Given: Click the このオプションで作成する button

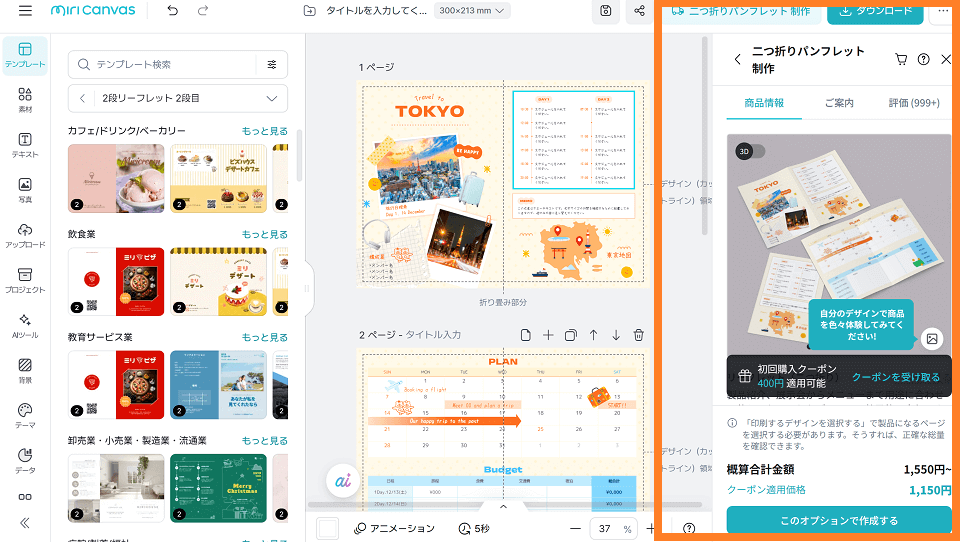Looking at the screenshot, I should [x=839, y=521].
